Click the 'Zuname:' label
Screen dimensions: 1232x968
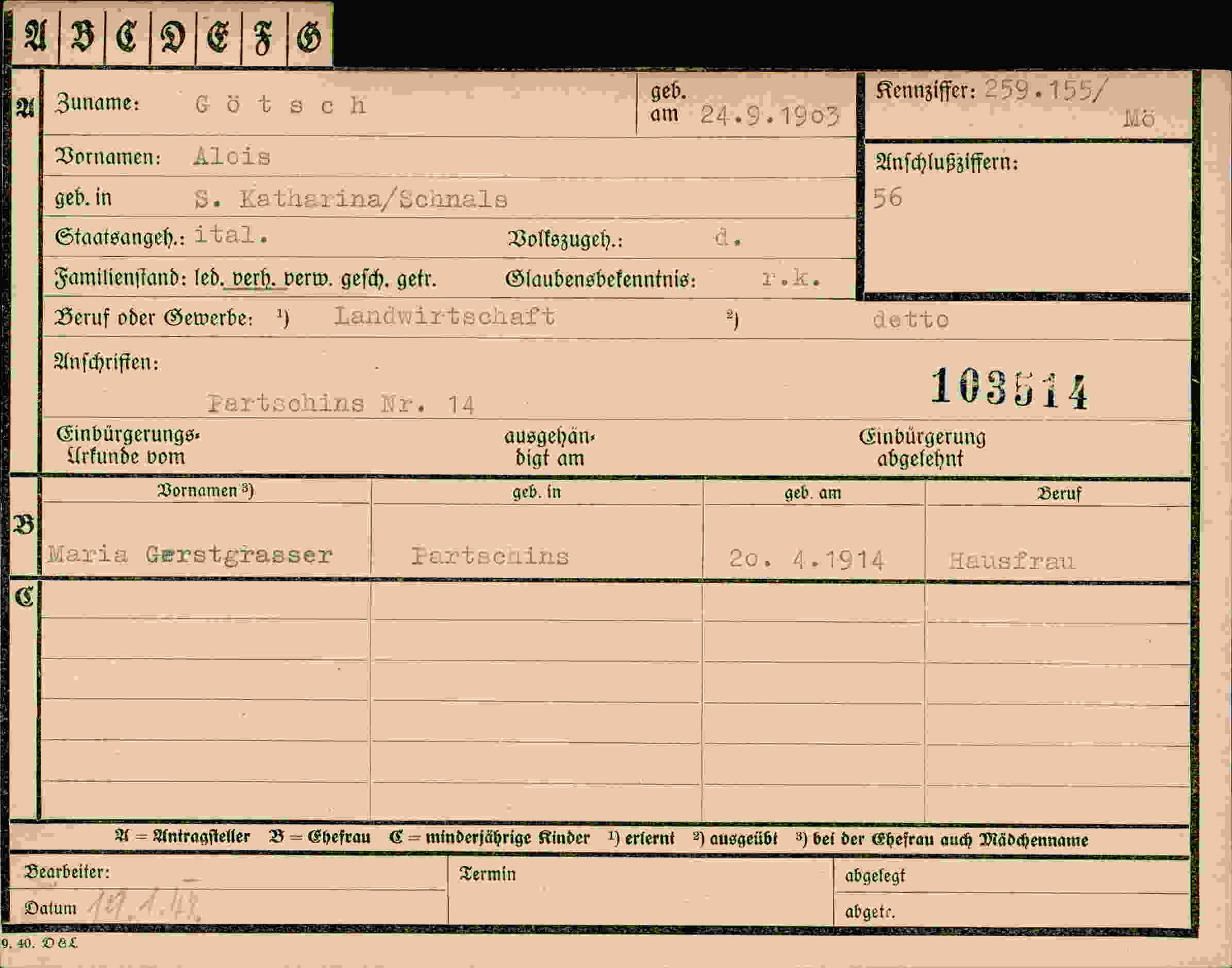coord(97,103)
